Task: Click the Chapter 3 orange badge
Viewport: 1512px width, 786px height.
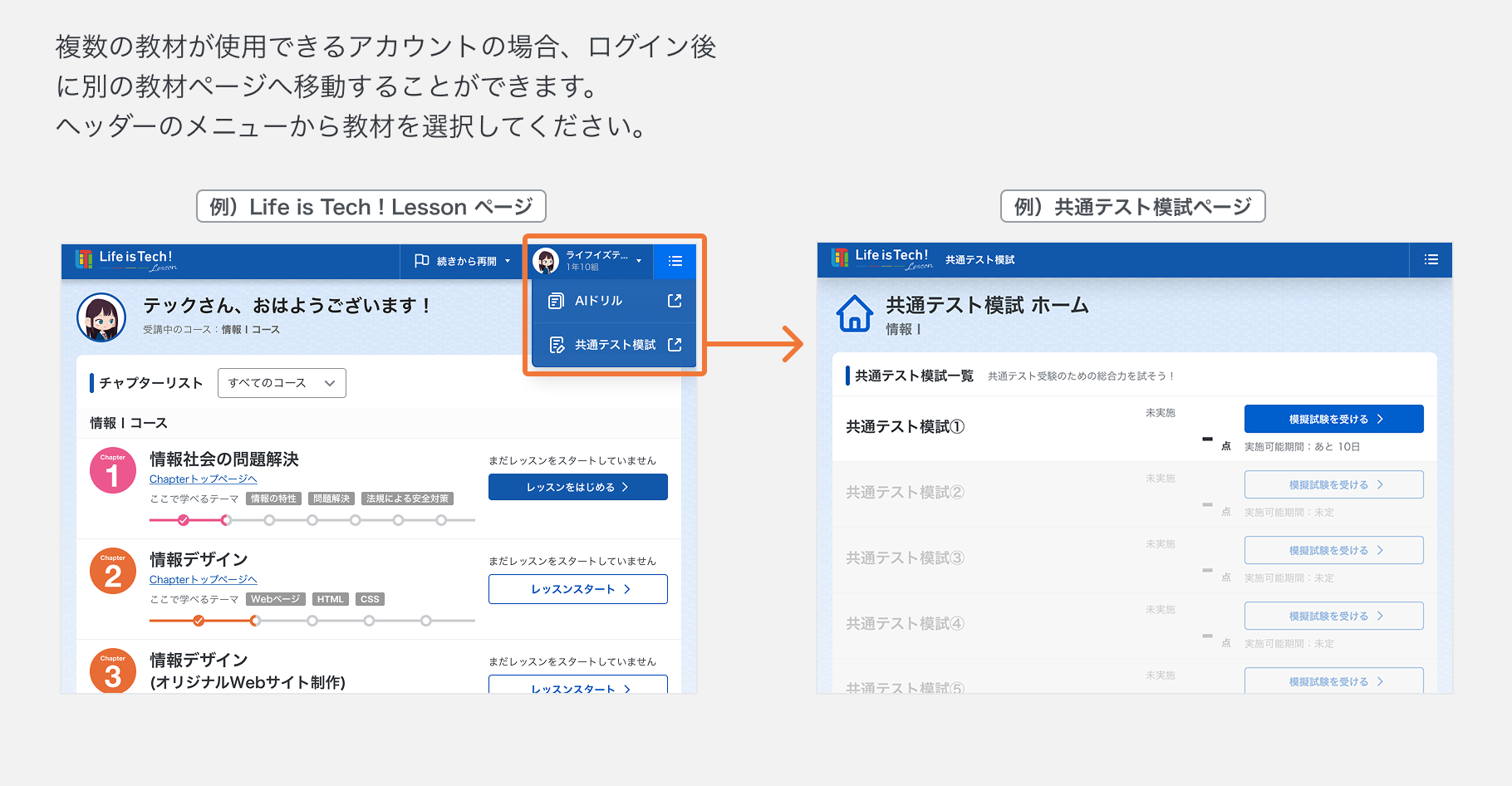Action: pyautogui.click(x=113, y=671)
